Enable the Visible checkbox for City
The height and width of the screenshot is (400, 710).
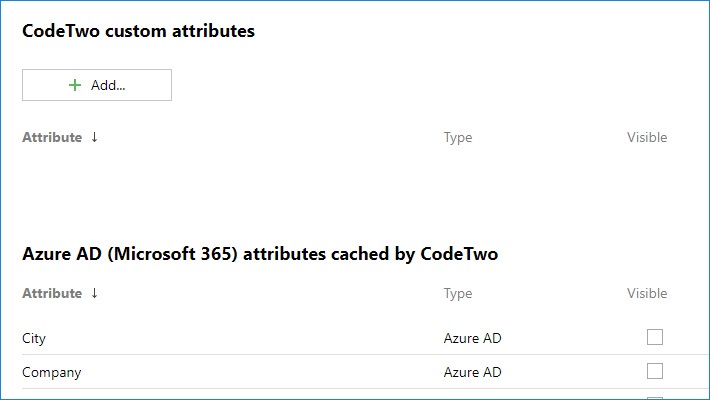(655, 337)
